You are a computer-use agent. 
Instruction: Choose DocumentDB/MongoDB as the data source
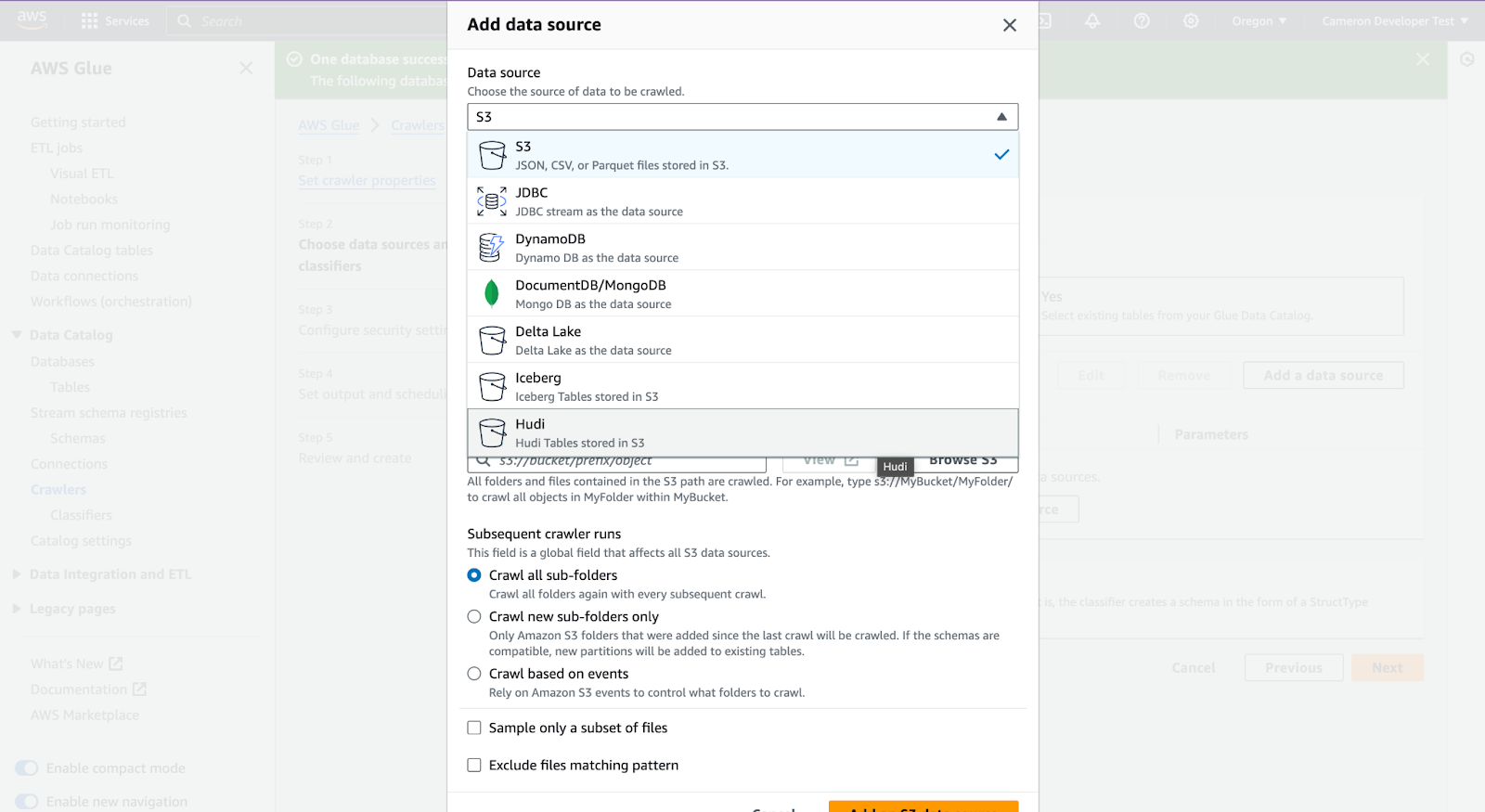coord(742,294)
